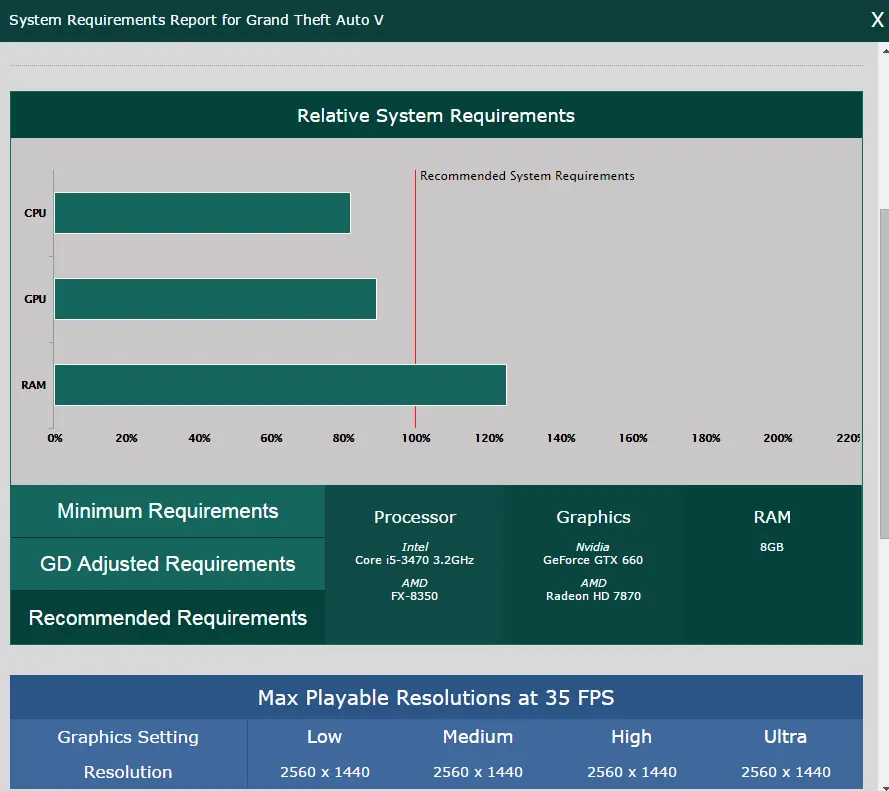Click 2560 x 1440 under Low
The image size is (889, 791).
coord(324,772)
